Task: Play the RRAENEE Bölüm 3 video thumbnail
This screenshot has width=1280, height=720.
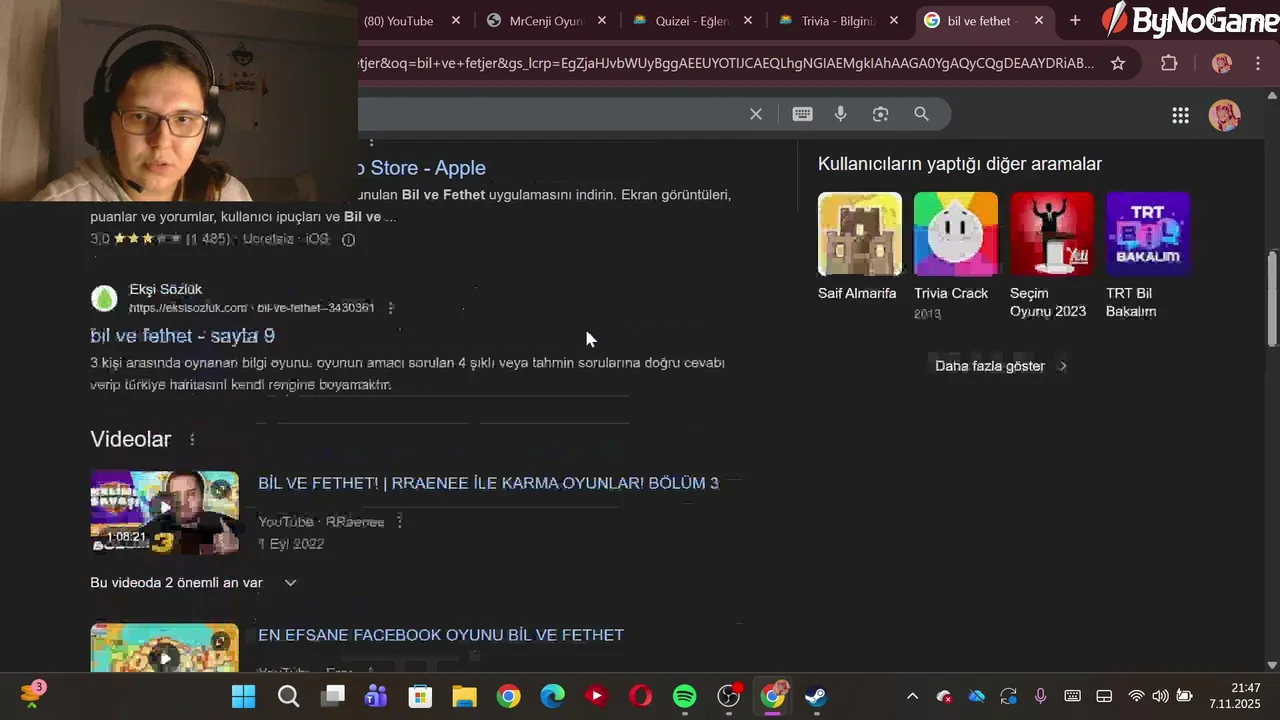Action: click(x=164, y=512)
